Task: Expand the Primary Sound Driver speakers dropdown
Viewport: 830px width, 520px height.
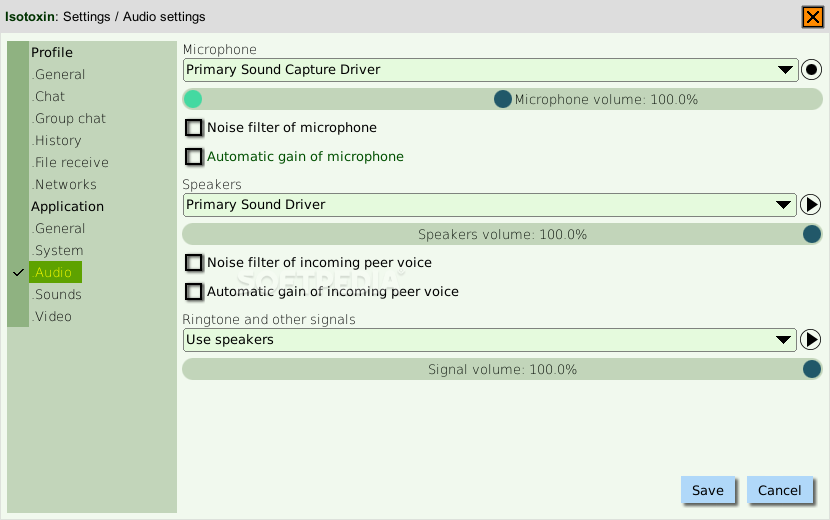Action: click(489, 205)
